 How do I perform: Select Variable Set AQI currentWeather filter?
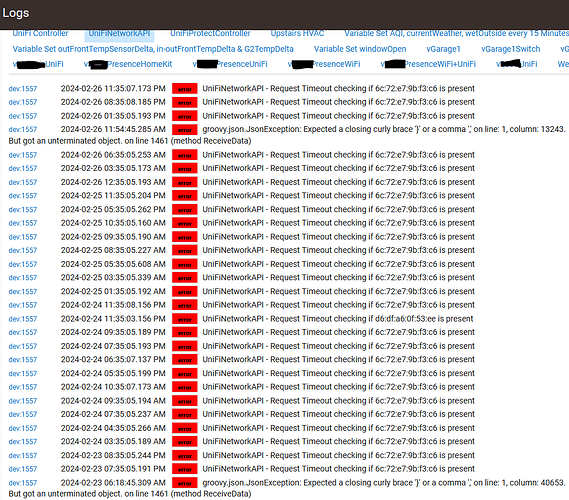457,33
